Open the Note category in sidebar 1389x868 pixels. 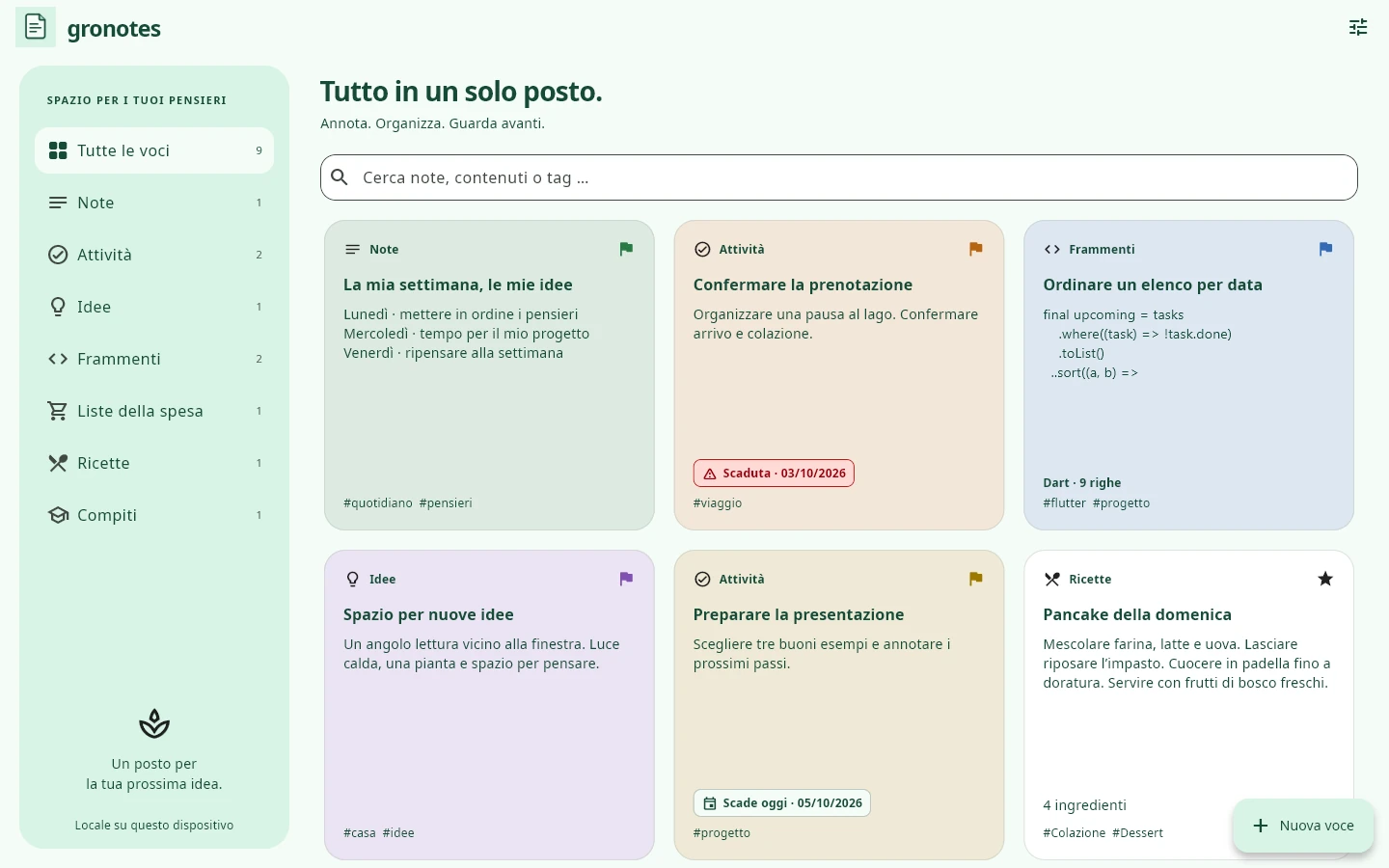point(154,203)
